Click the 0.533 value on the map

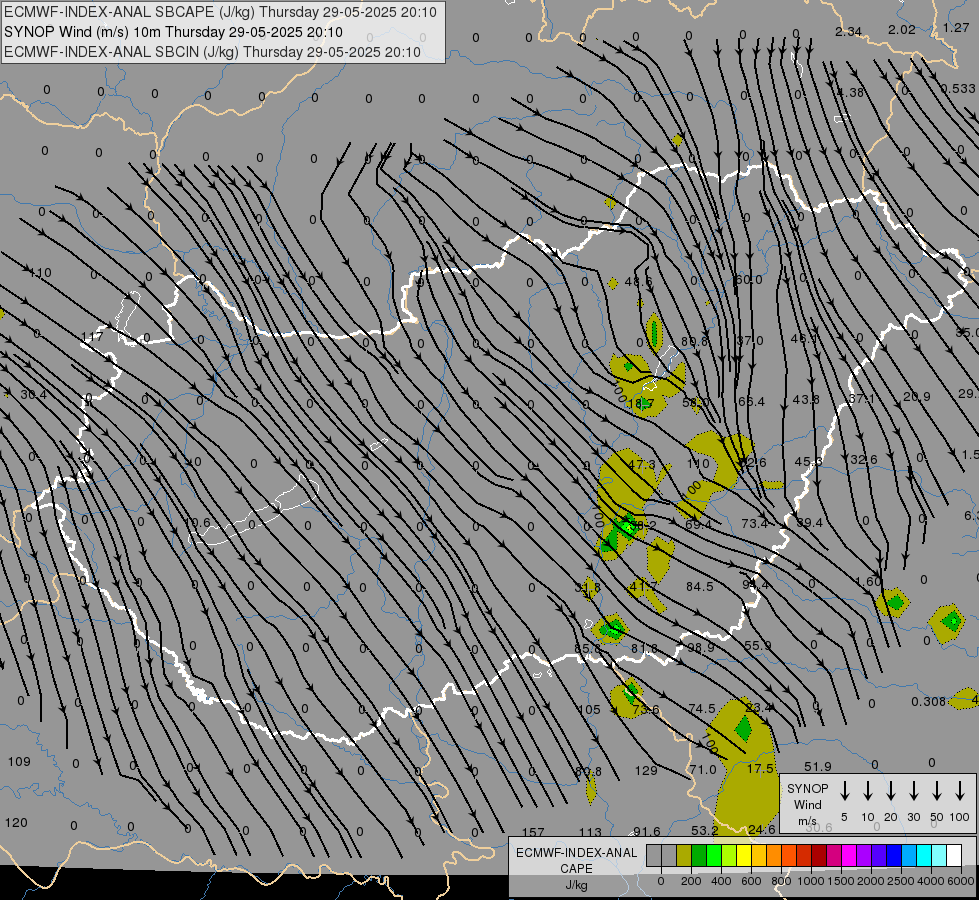(x=958, y=89)
